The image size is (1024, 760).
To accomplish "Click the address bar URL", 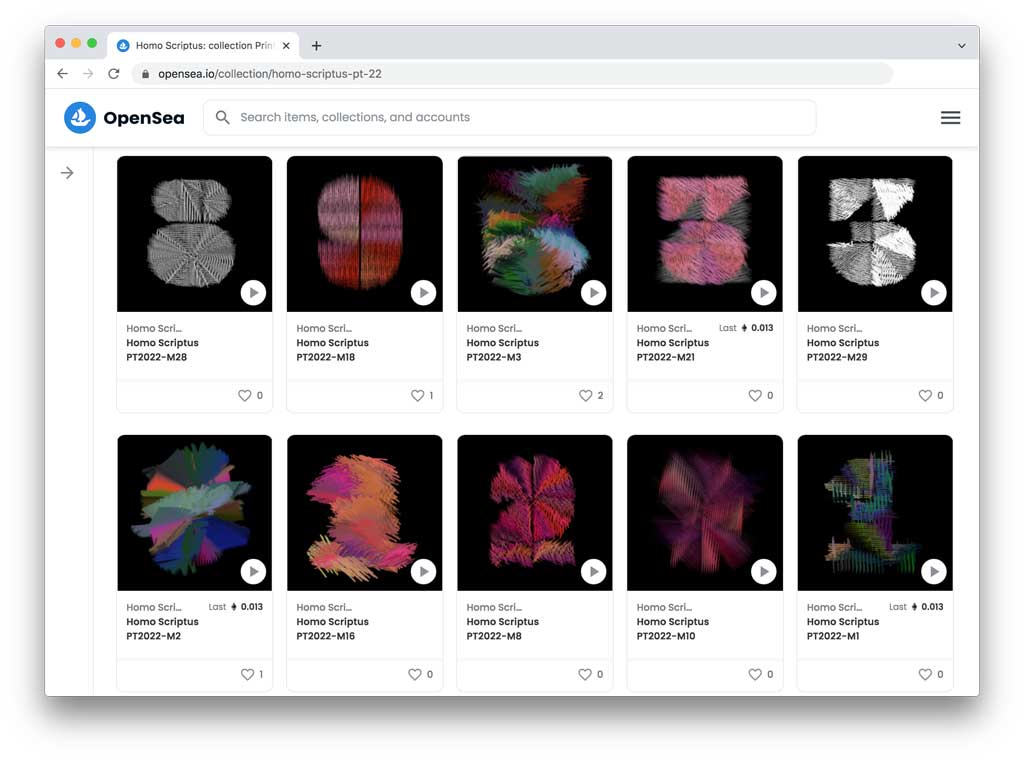I will click(x=270, y=74).
